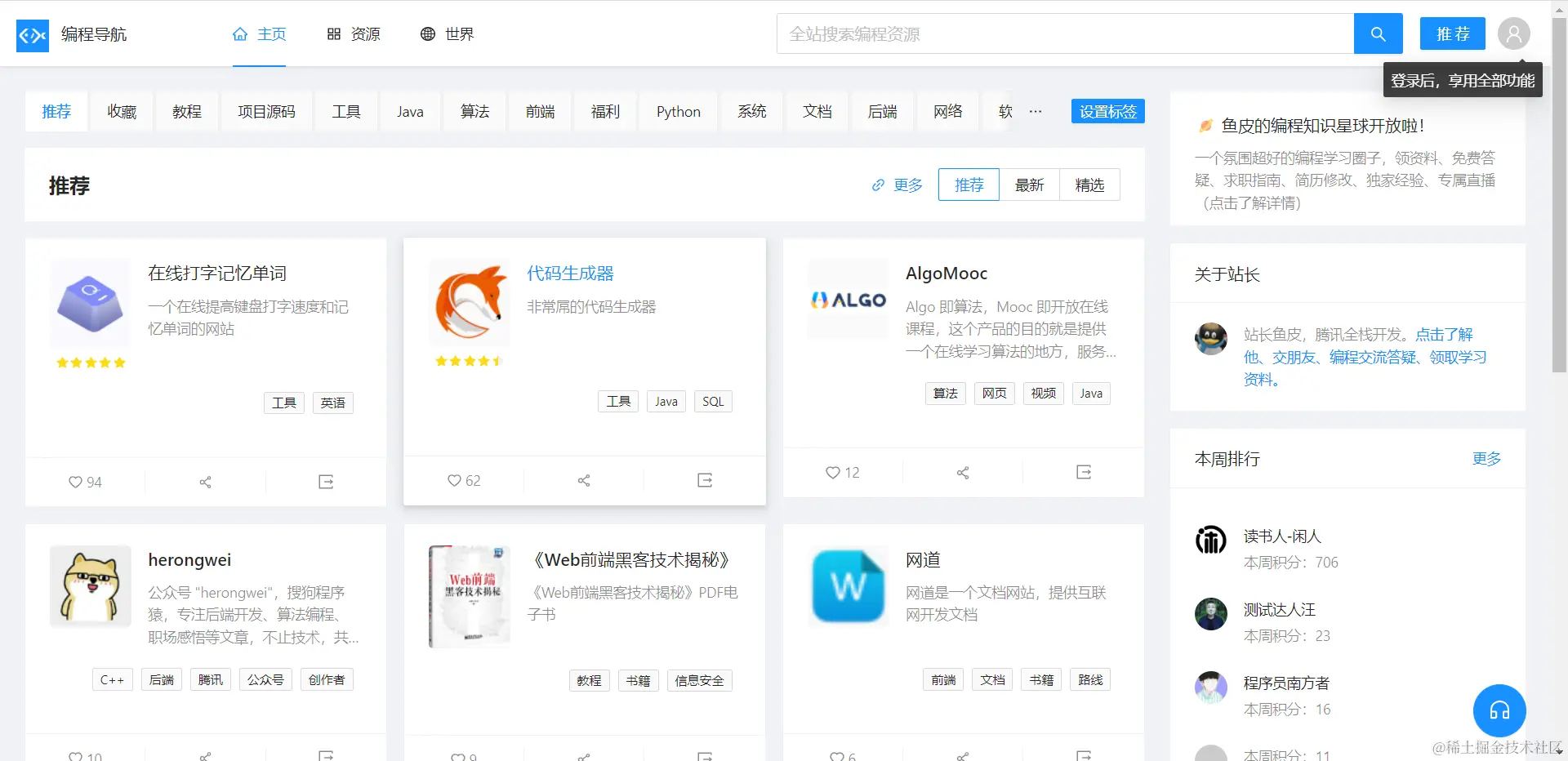Click the SQL tag on 代码生成器
Viewport: 1568px width, 761px height.
pos(713,401)
